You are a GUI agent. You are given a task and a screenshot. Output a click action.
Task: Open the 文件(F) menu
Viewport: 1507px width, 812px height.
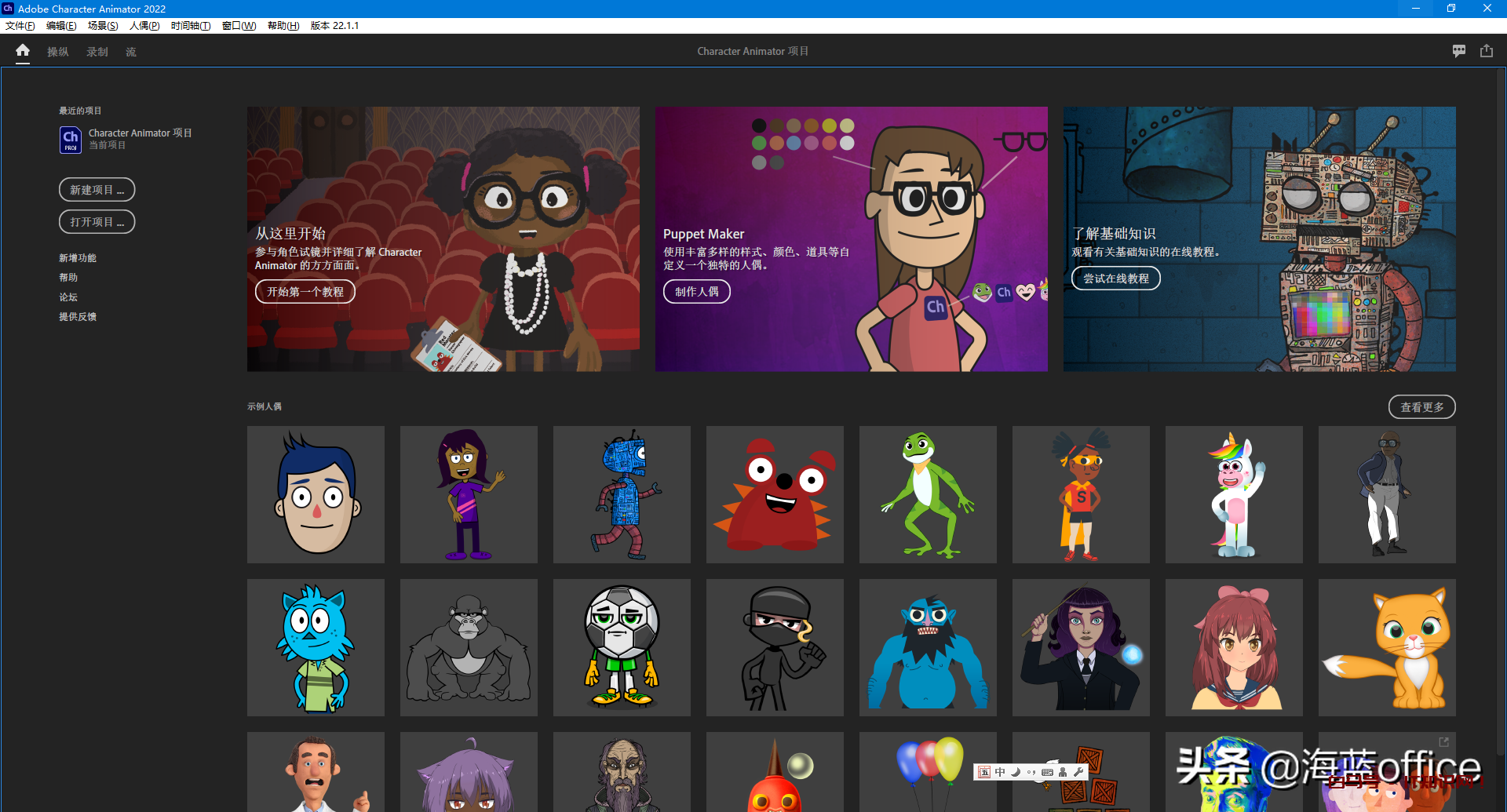(x=20, y=26)
